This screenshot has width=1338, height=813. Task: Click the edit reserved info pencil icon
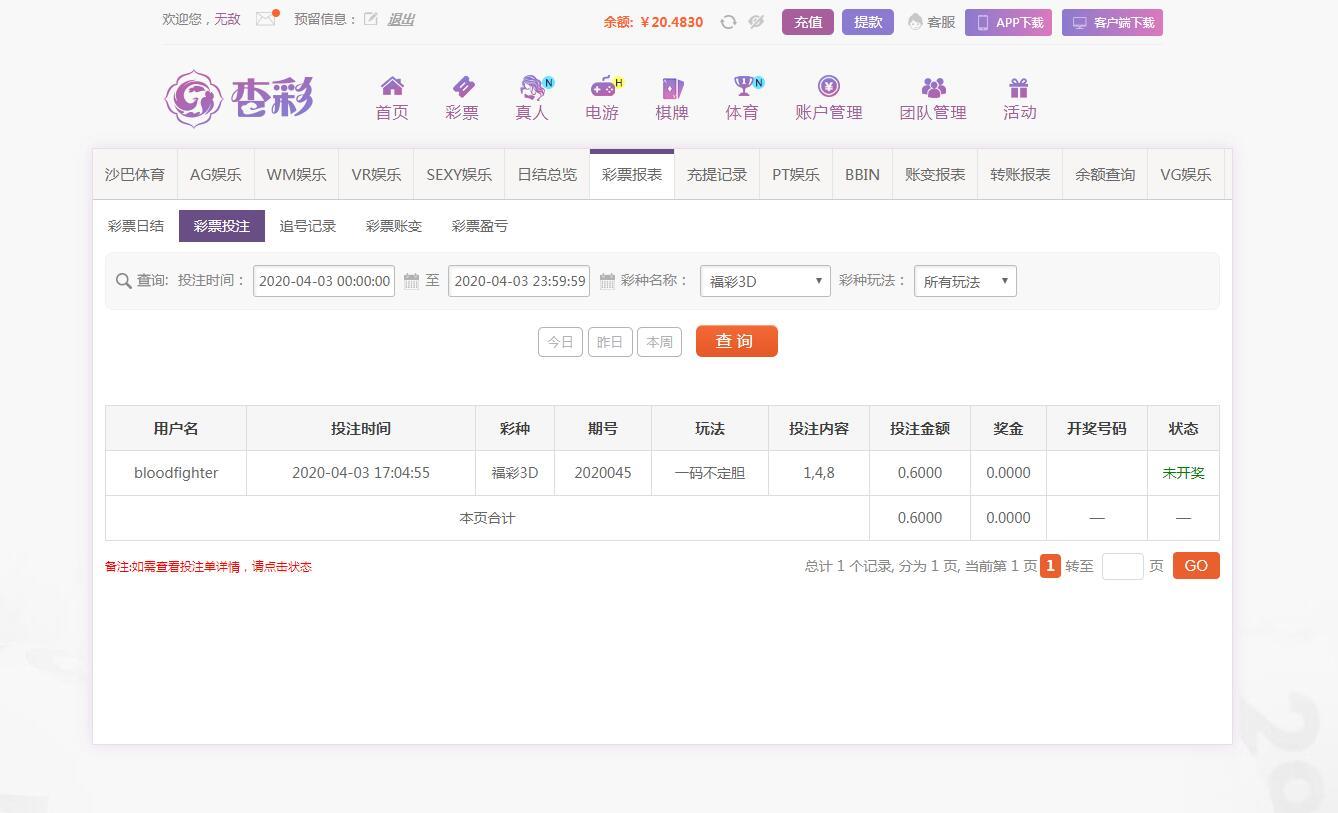pyautogui.click(x=371, y=19)
